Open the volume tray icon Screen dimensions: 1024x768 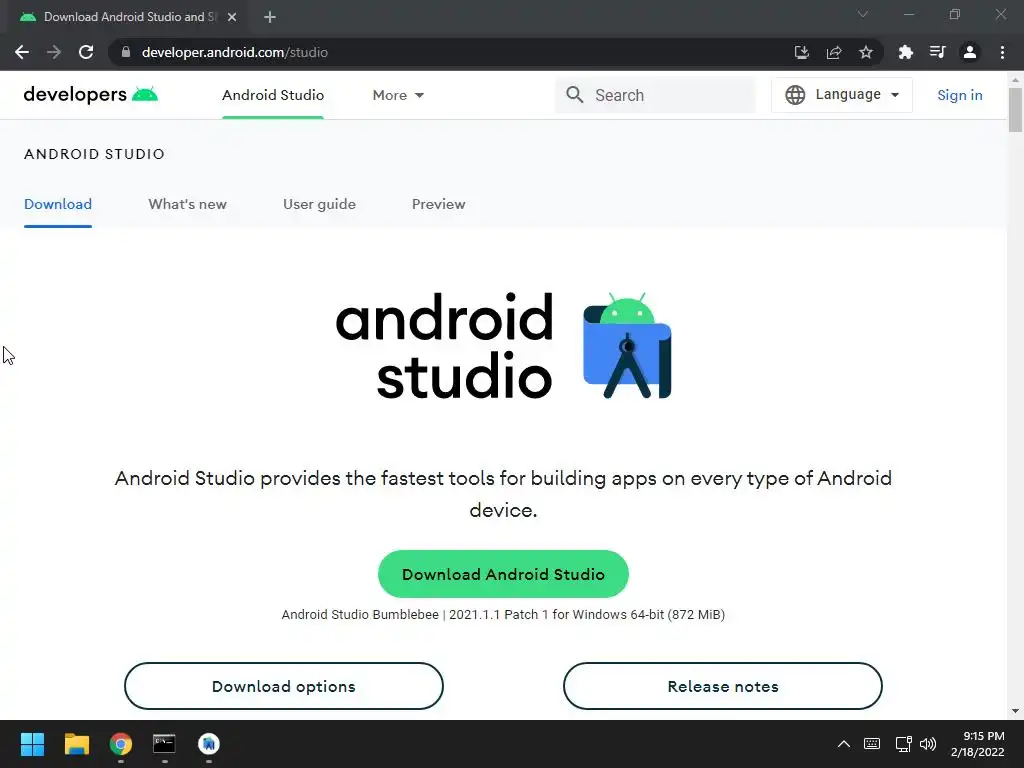pos(928,744)
